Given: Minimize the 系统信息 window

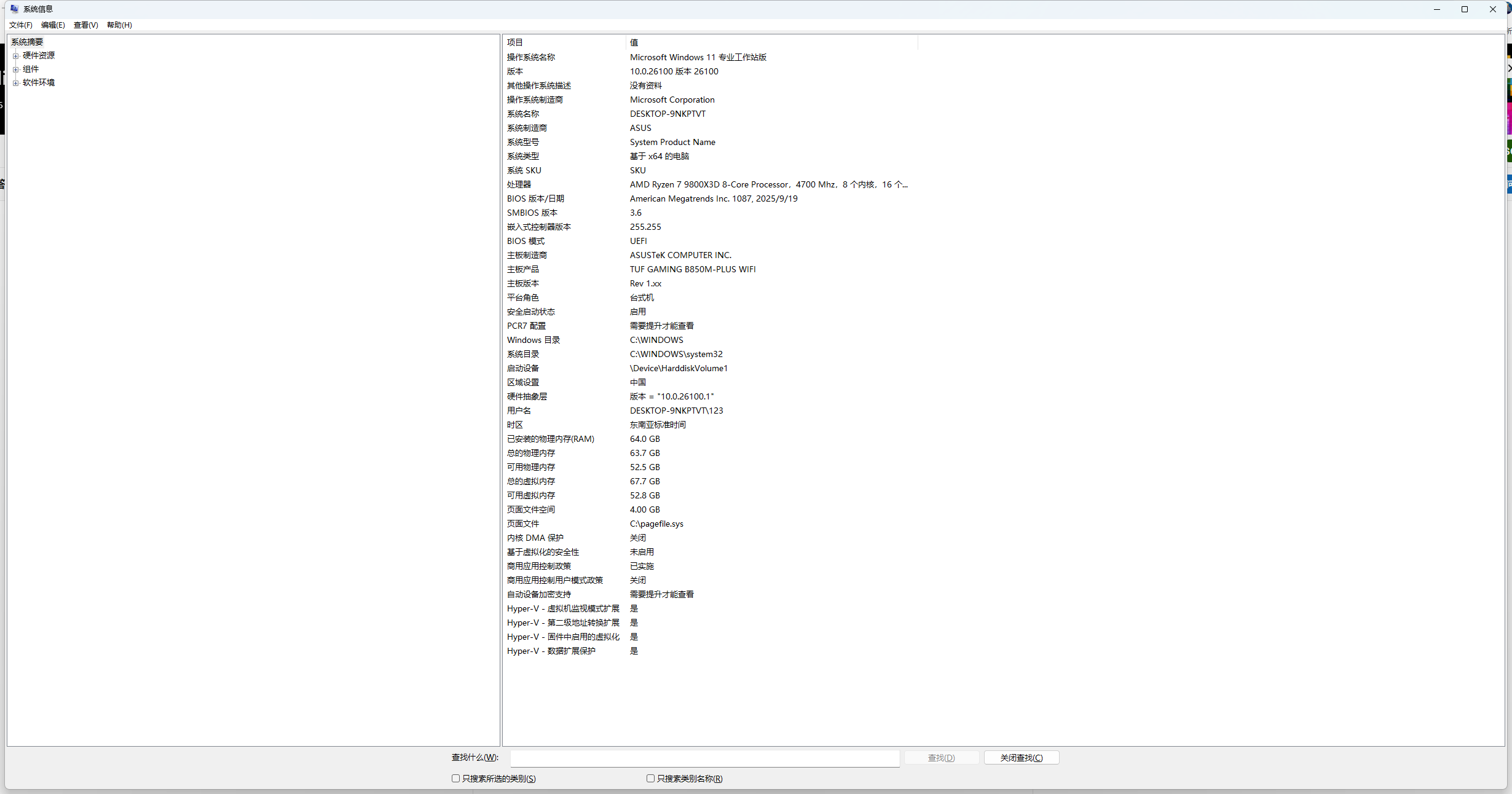Looking at the screenshot, I should tap(1437, 9).
